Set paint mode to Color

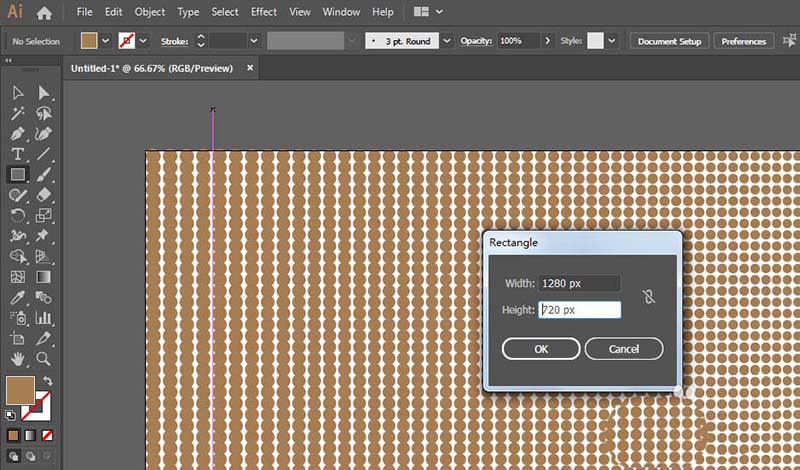tap(13, 435)
